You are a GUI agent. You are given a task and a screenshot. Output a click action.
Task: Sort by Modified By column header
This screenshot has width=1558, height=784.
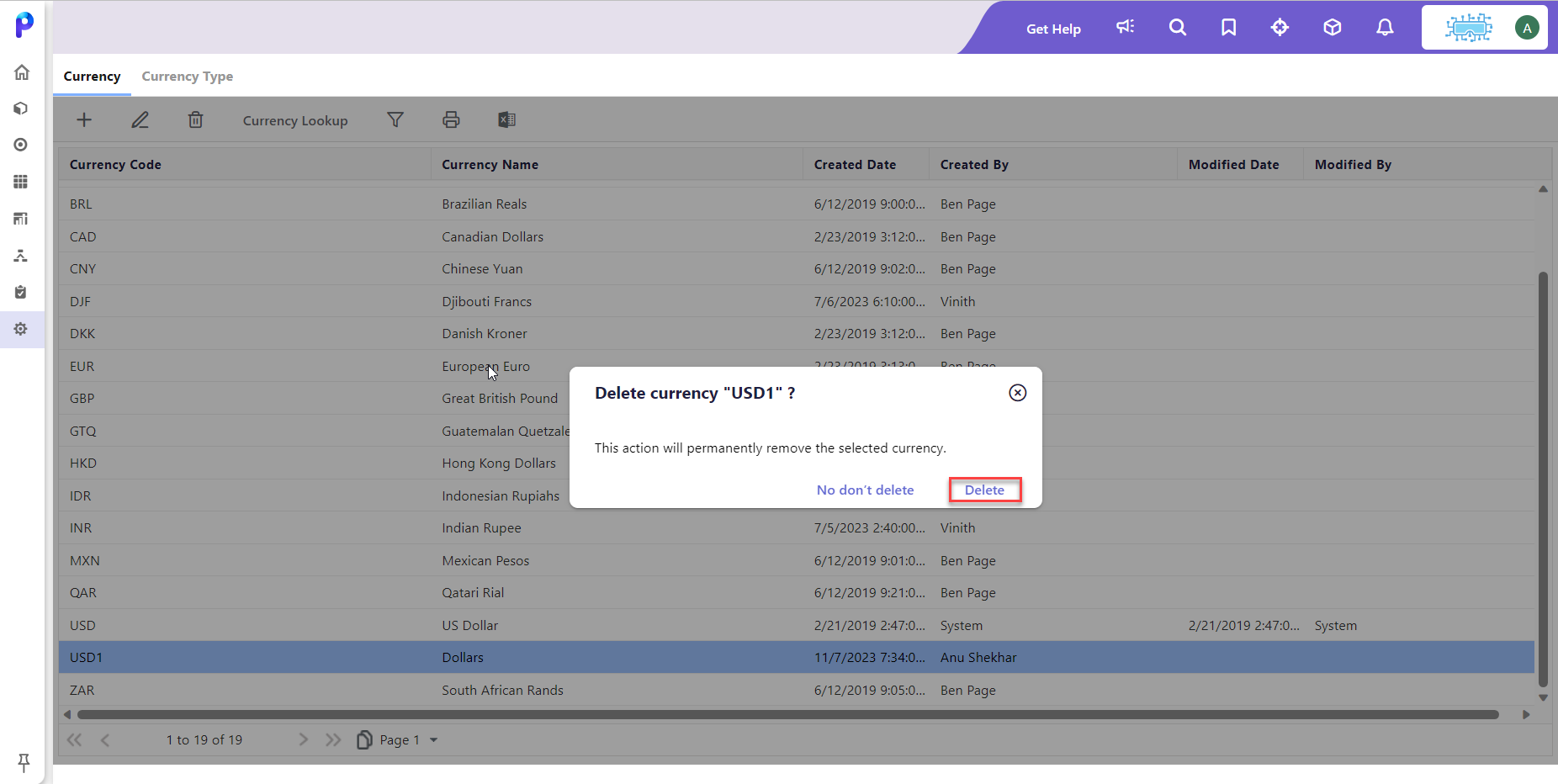pyautogui.click(x=1428, y=164)
